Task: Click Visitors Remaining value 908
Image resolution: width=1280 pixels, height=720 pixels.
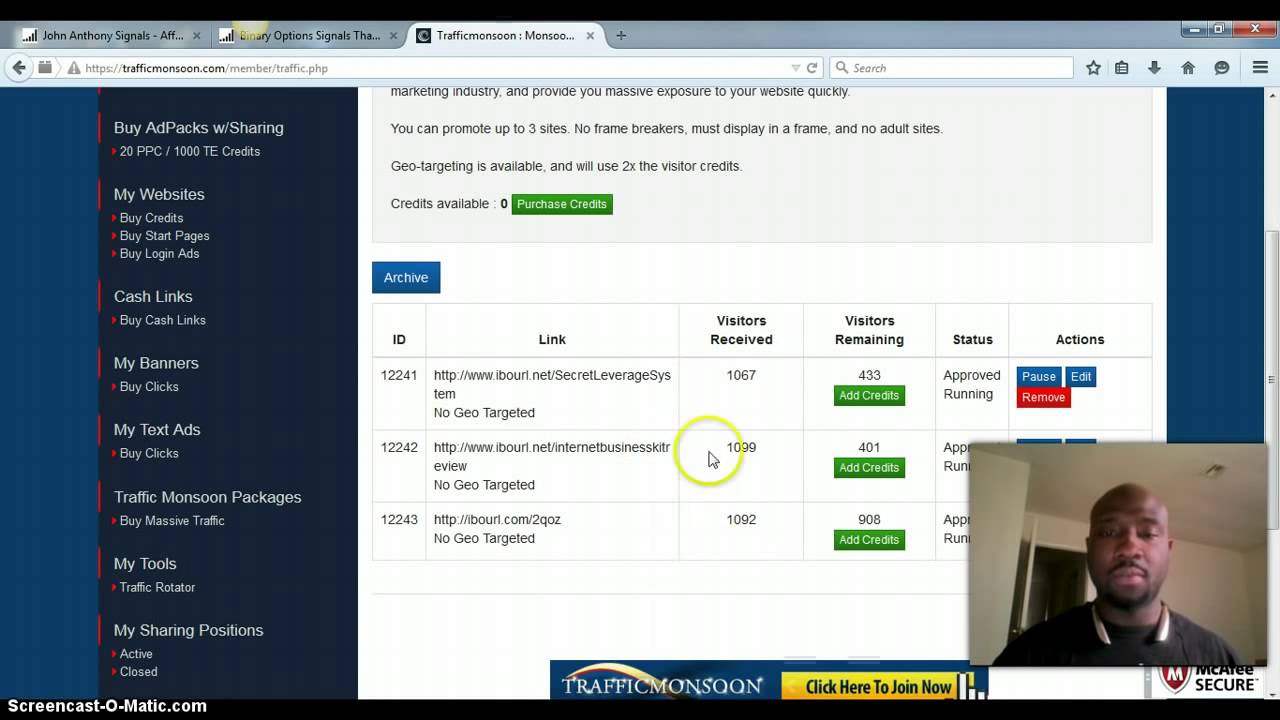Action: (869, 520)
